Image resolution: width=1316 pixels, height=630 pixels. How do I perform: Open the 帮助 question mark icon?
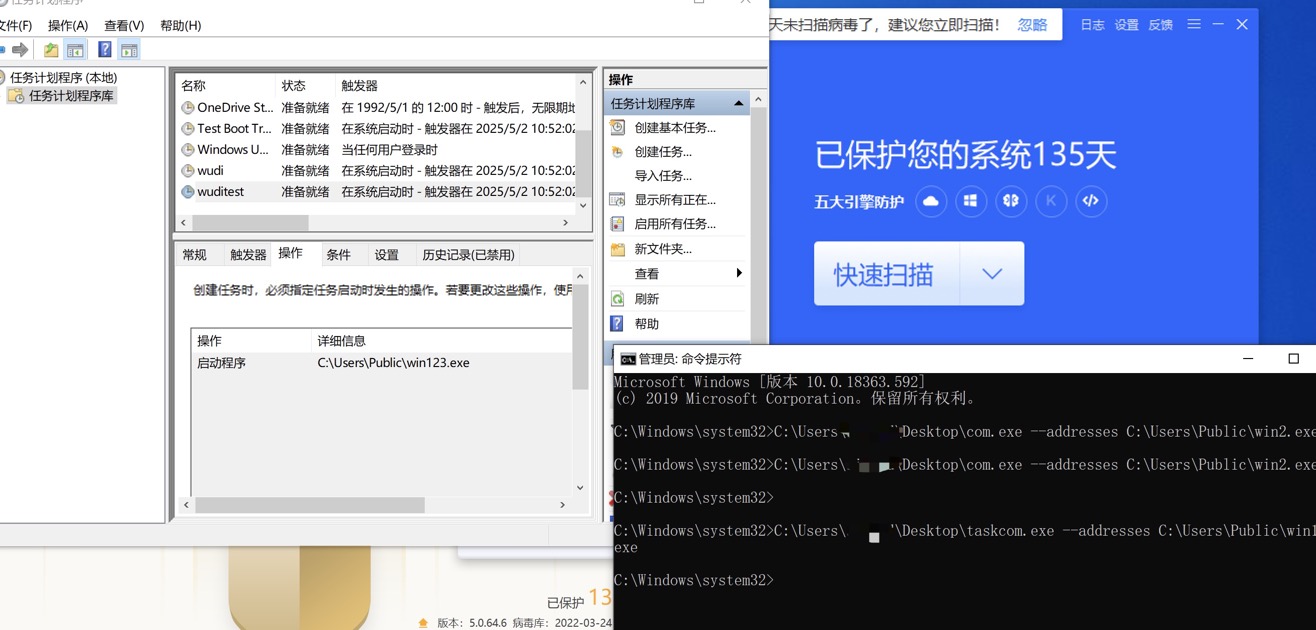[x=616, y=322]
